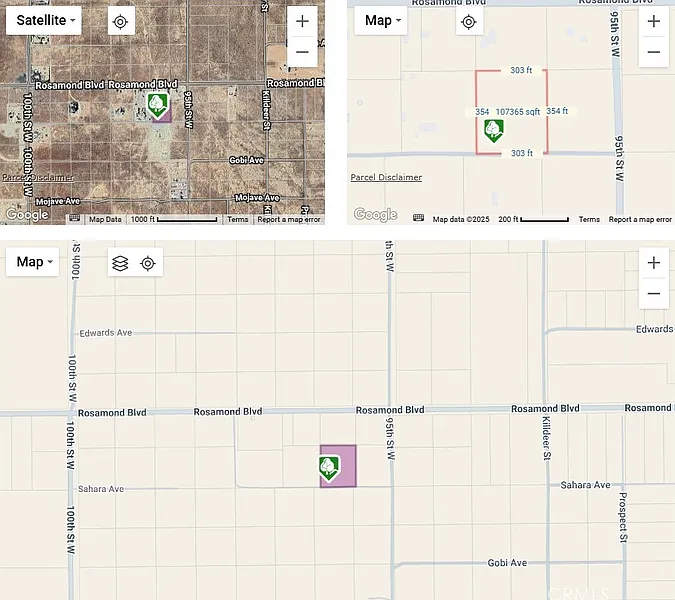
Task: Open Terms link on satellite map
Action: point(238,220)
